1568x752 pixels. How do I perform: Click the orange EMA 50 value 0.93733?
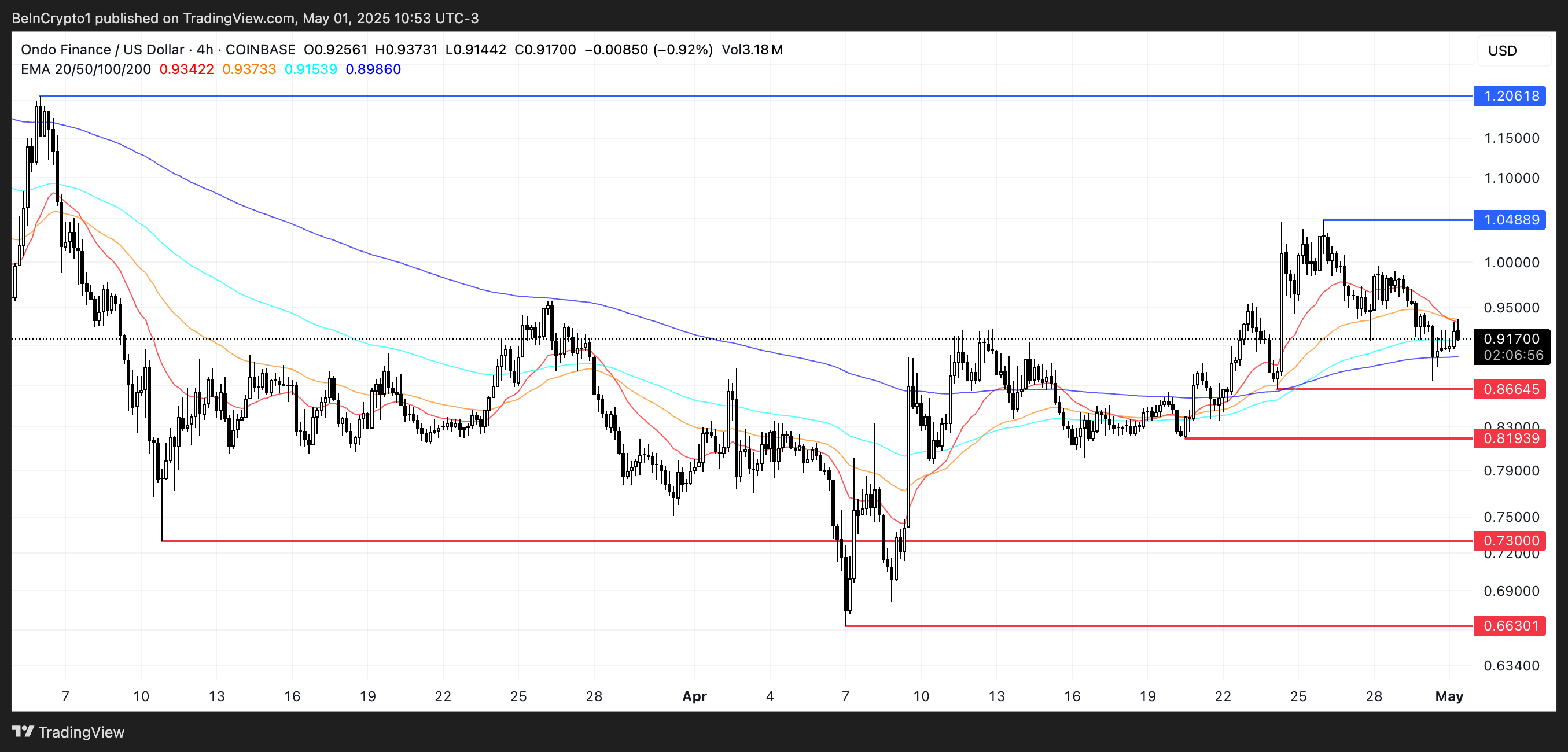(x=249, y=69)
